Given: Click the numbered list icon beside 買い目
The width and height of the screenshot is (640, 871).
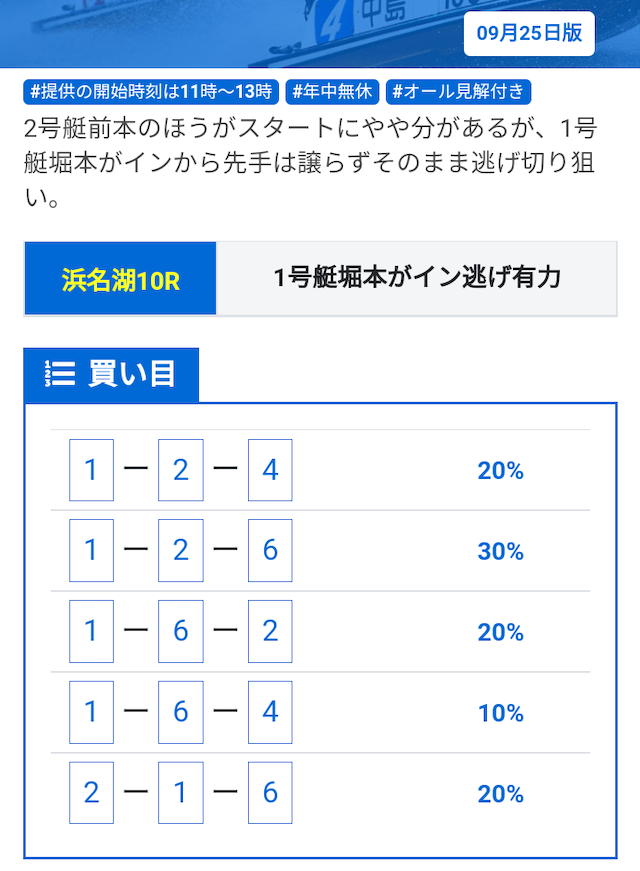Looking at the screenshot, I should click(60, 374).
